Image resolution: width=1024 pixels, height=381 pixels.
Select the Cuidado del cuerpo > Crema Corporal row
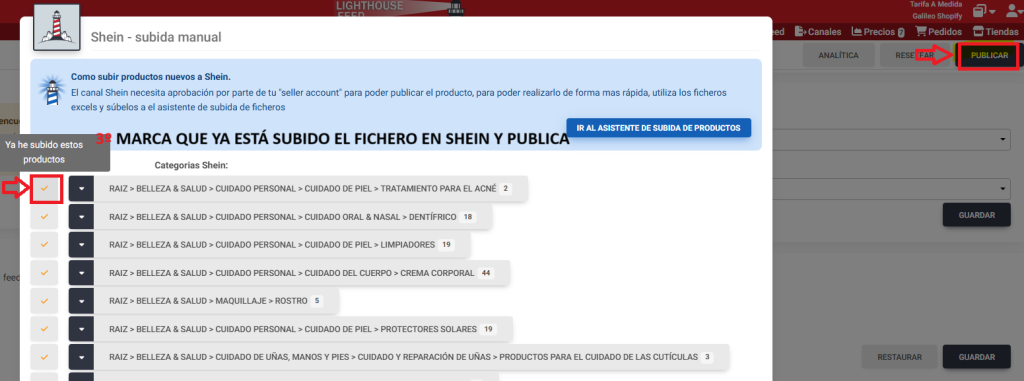click(302, 273)
